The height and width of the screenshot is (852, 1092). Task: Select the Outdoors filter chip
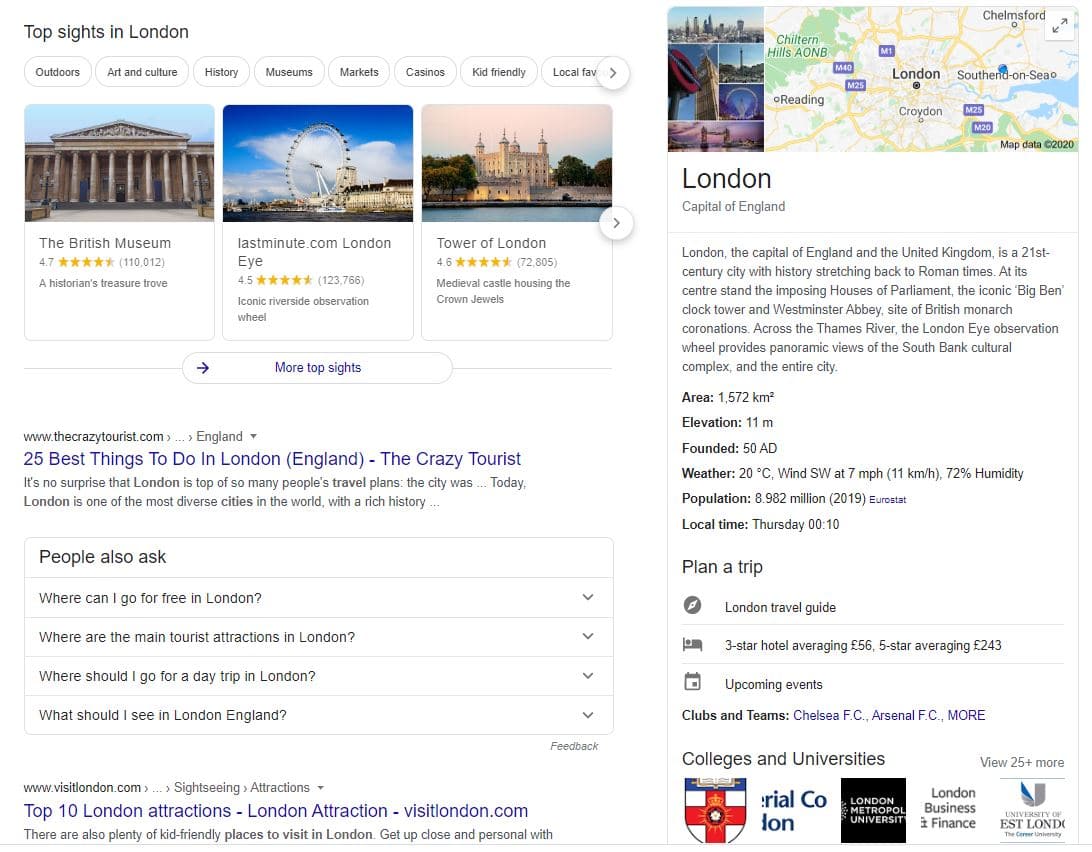pos(58,72)
